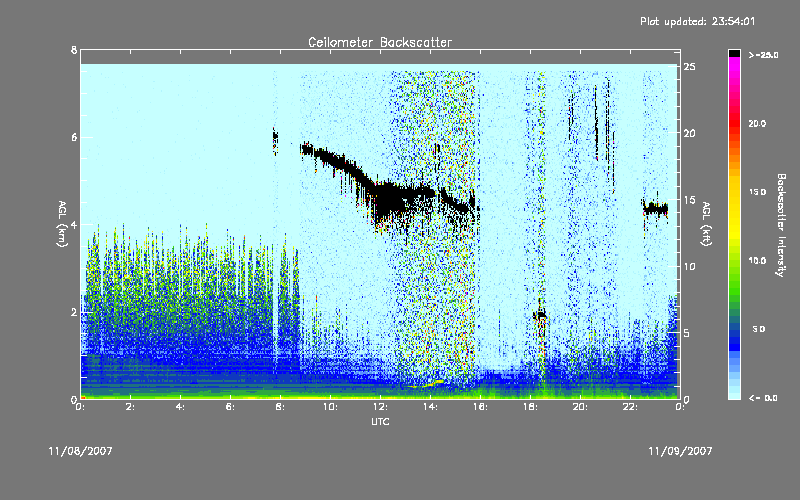Click the "AGL (kft)" right axis label
800x500 pixels.
[706, 224]
